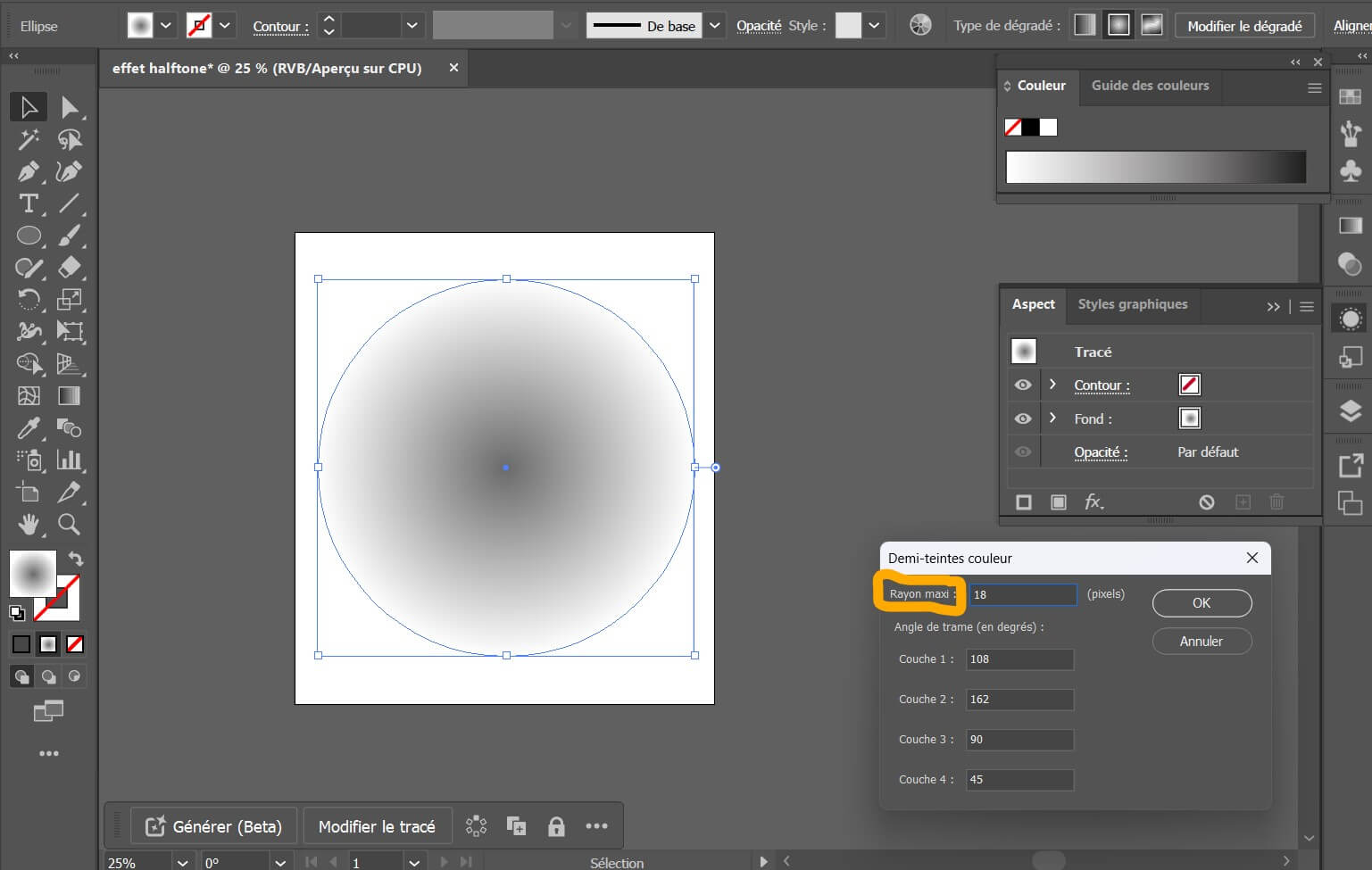Choose linear gradient type
This screenshot has width=1372, height=870.
point(1085,25)
